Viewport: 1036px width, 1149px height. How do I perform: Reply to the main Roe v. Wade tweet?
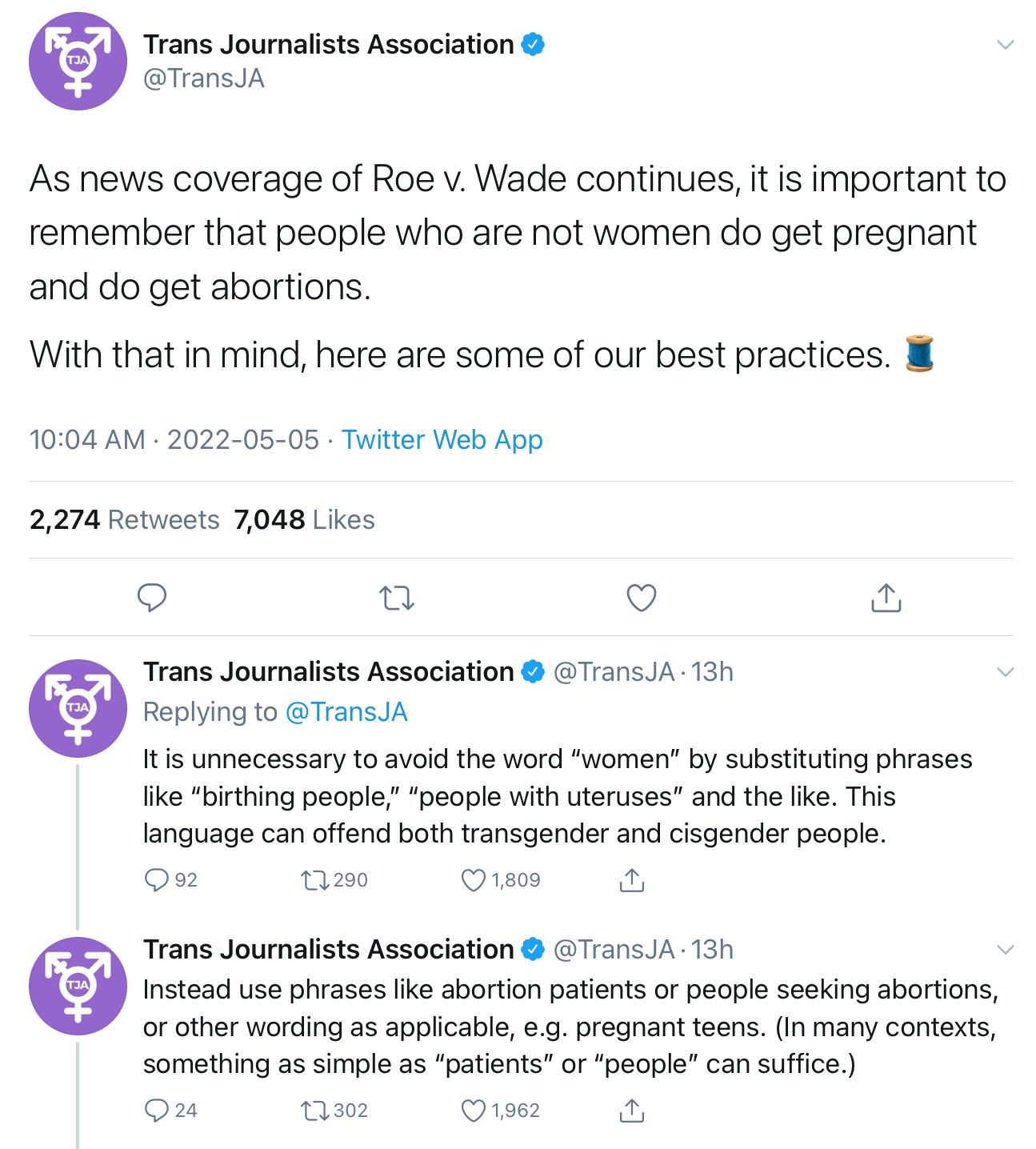(x=152, y=598)
